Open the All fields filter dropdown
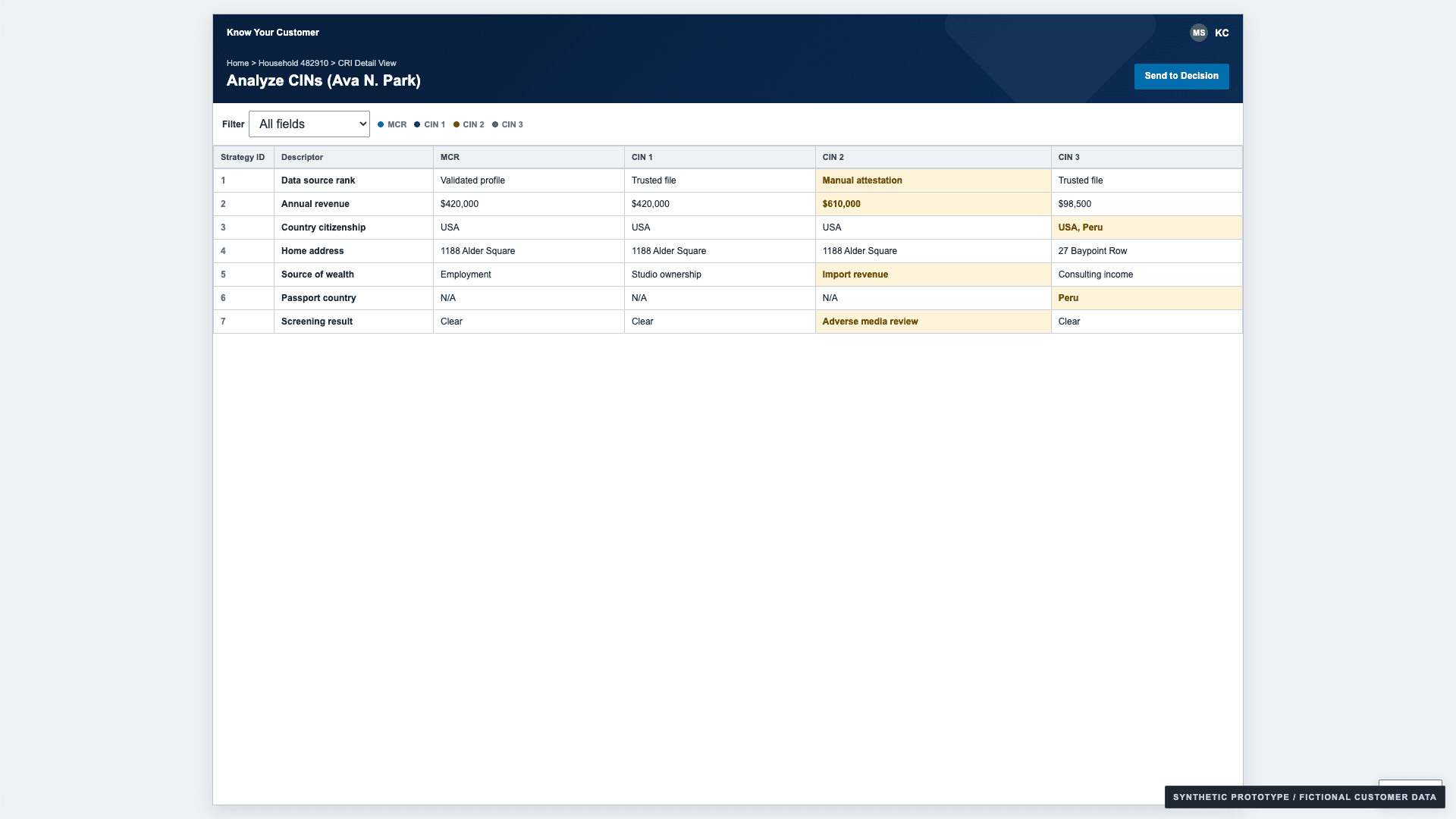The height and width of the screenshot is (819, 1456). click(x=309, y=124)
